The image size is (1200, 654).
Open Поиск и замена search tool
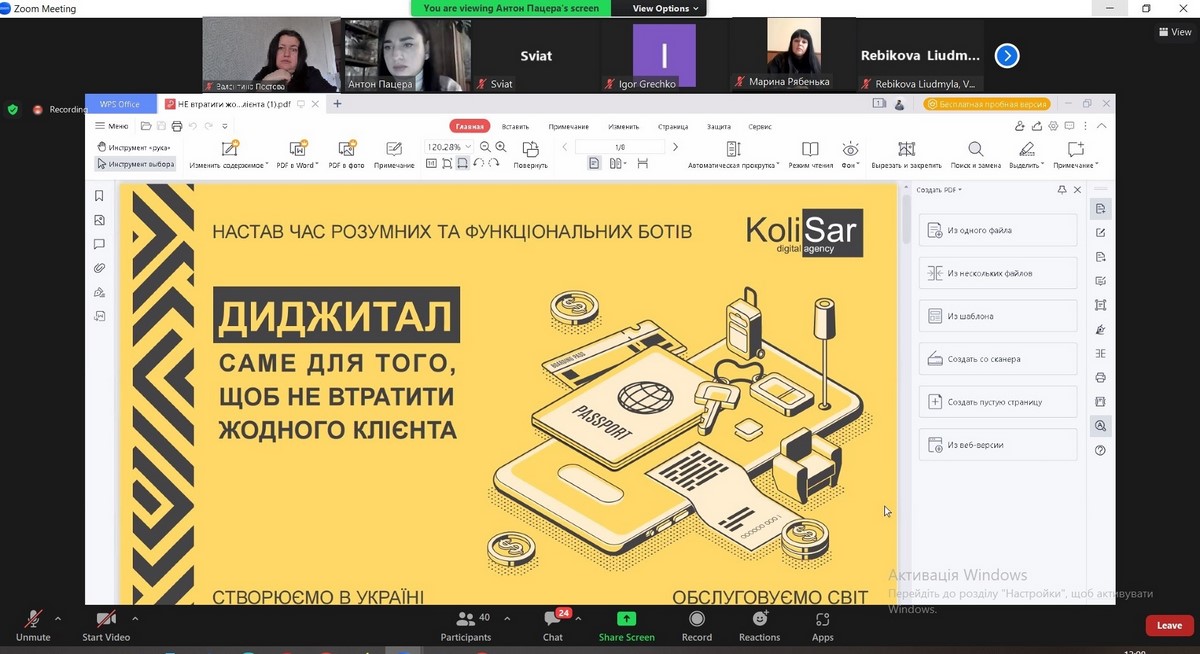tap(975, 149)
